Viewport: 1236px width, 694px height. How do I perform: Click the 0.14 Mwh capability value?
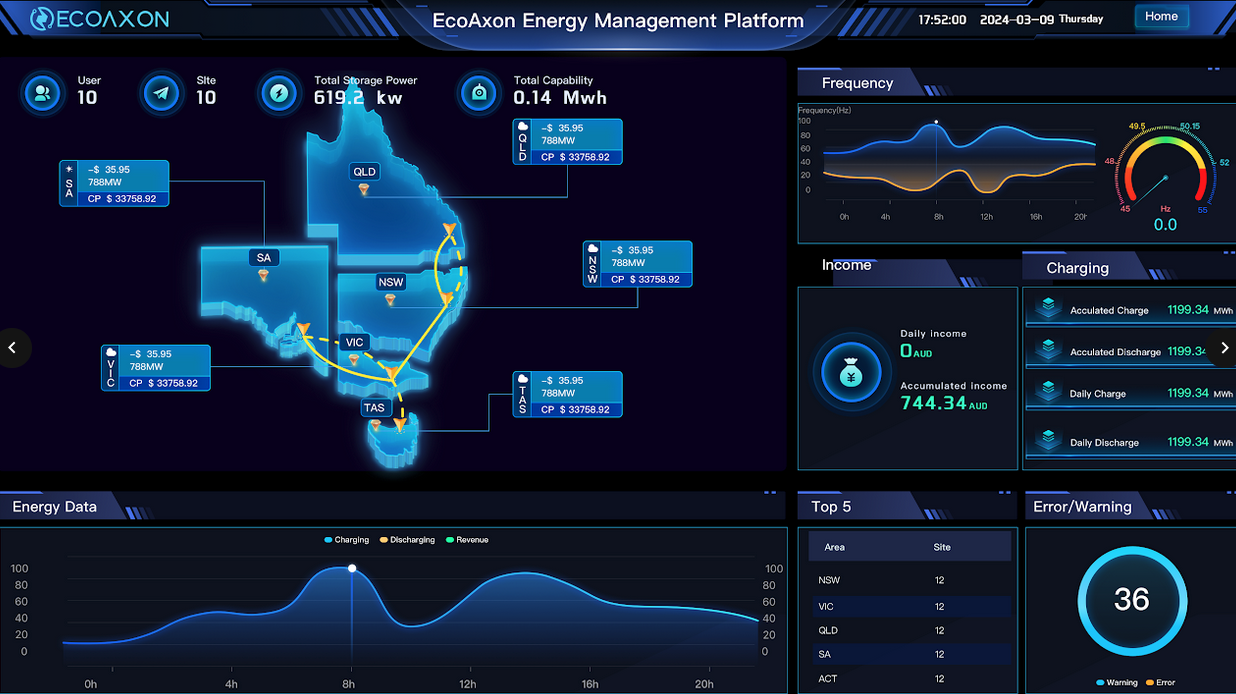560,98
